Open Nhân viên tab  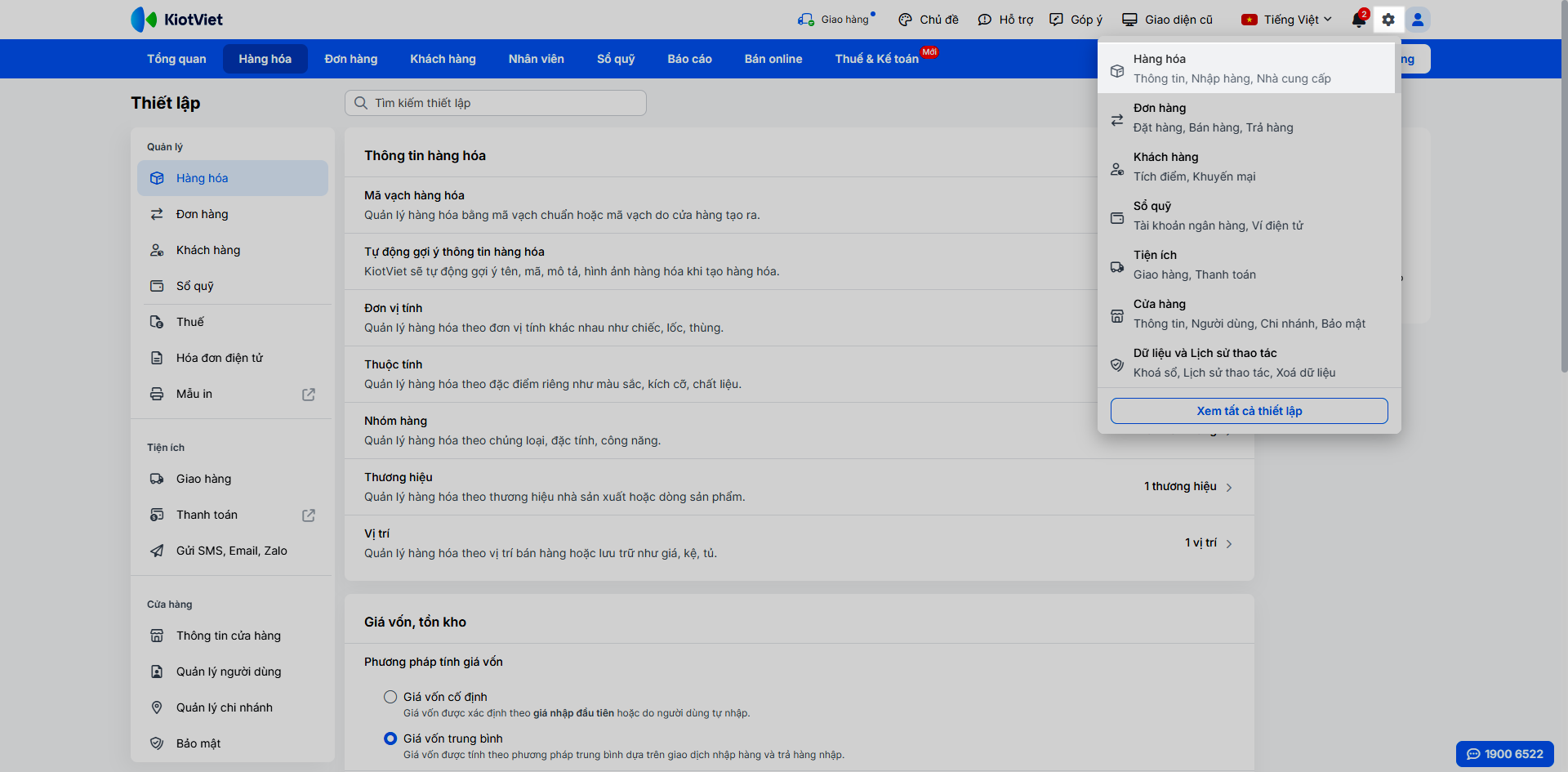coord(537,59)
